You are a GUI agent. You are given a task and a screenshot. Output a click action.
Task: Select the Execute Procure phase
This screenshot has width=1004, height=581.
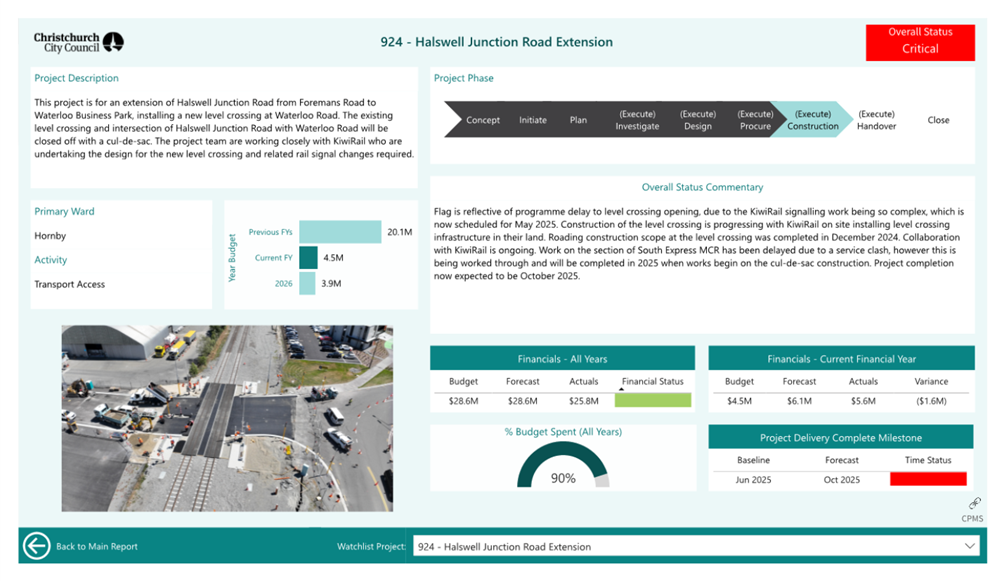[x=755, y=120]
